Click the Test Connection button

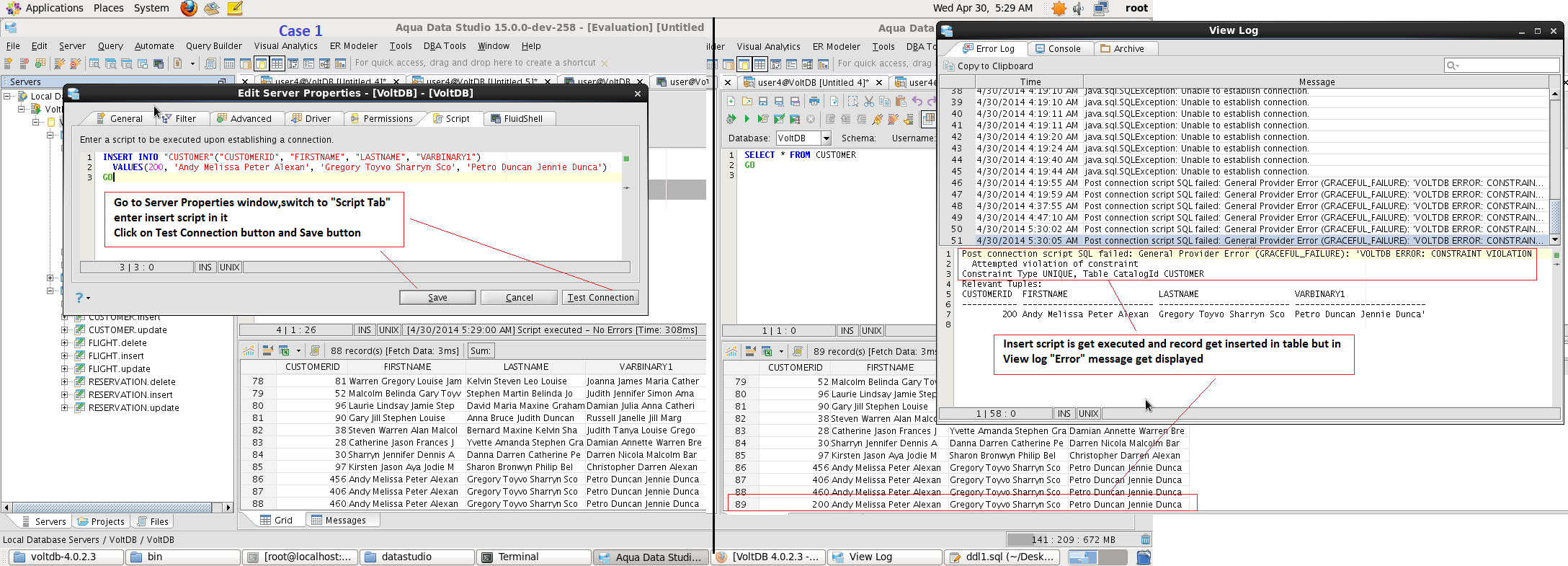pos(600,297)
